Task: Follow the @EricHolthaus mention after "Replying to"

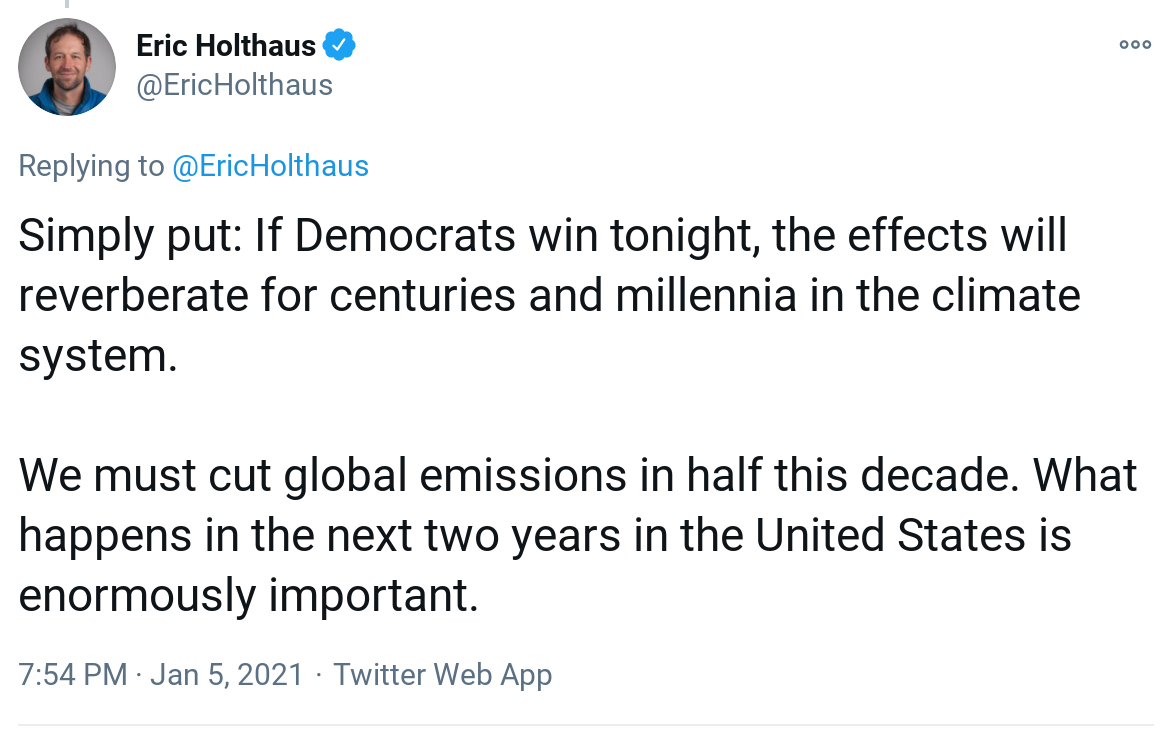Action: point(270,166)
